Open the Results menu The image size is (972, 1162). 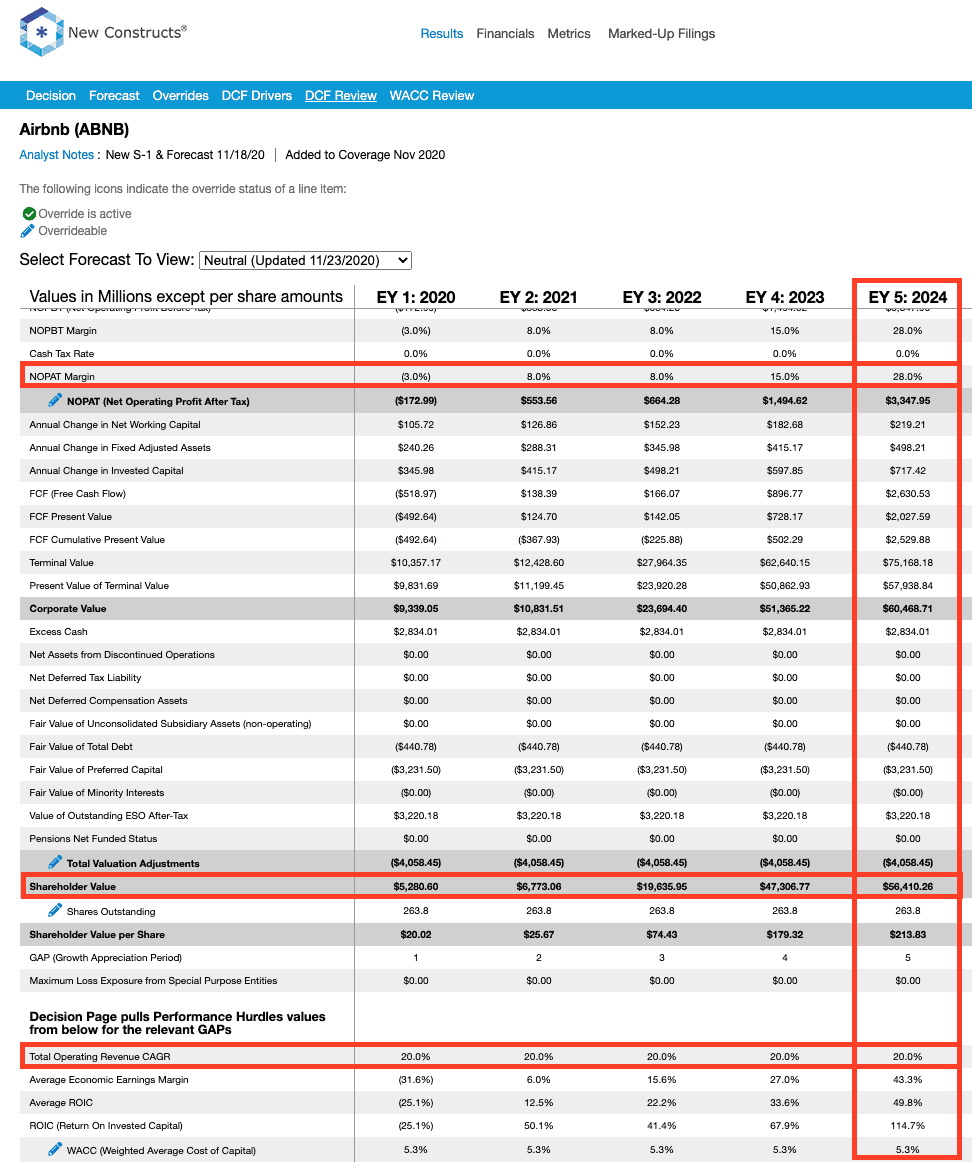[x=442, y=33]
